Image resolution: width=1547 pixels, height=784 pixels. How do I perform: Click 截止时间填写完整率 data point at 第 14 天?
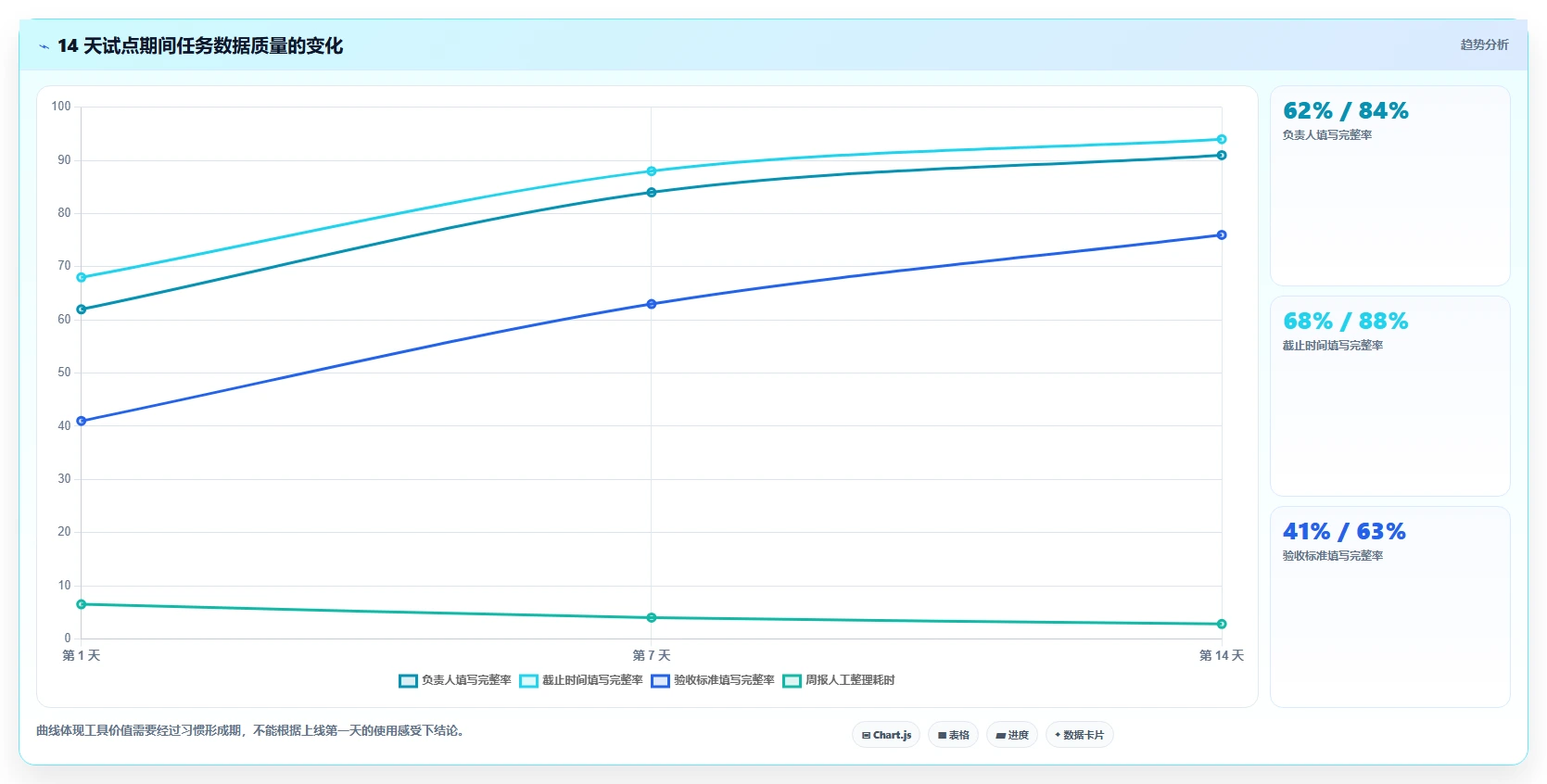1222,140
